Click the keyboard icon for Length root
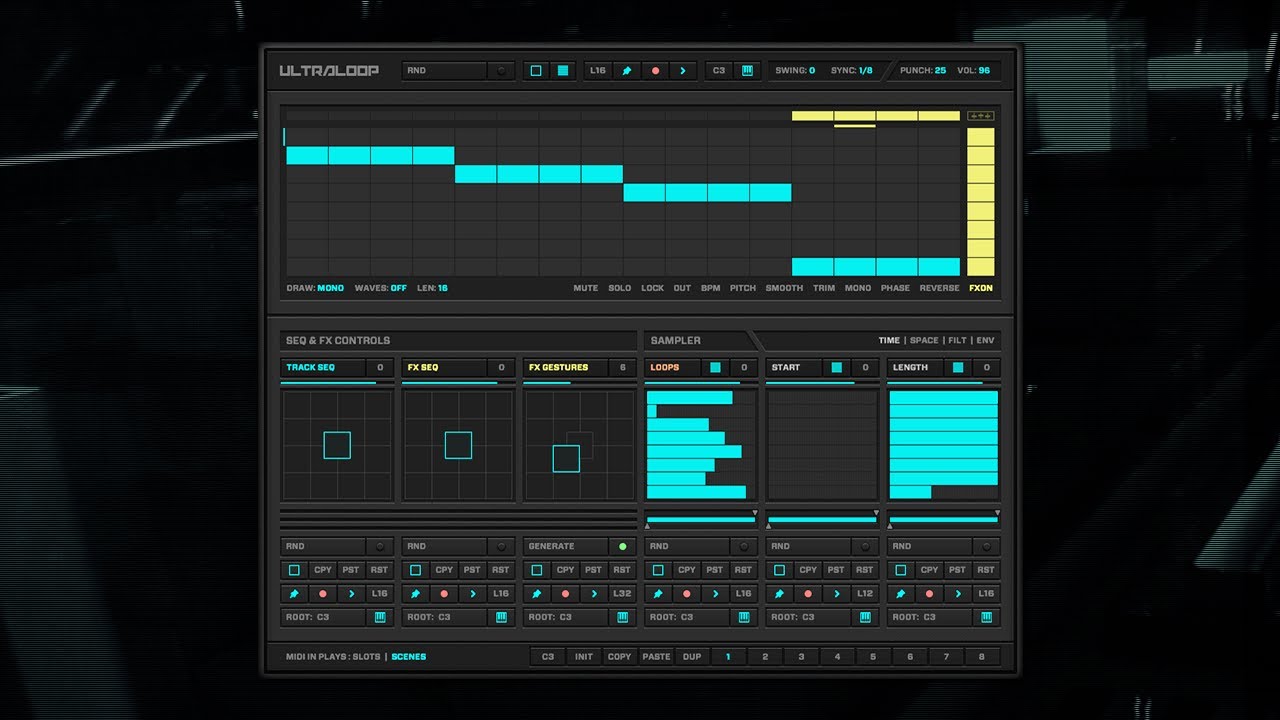The height and width of the screenshot is (720, 1280). (987, 617)
